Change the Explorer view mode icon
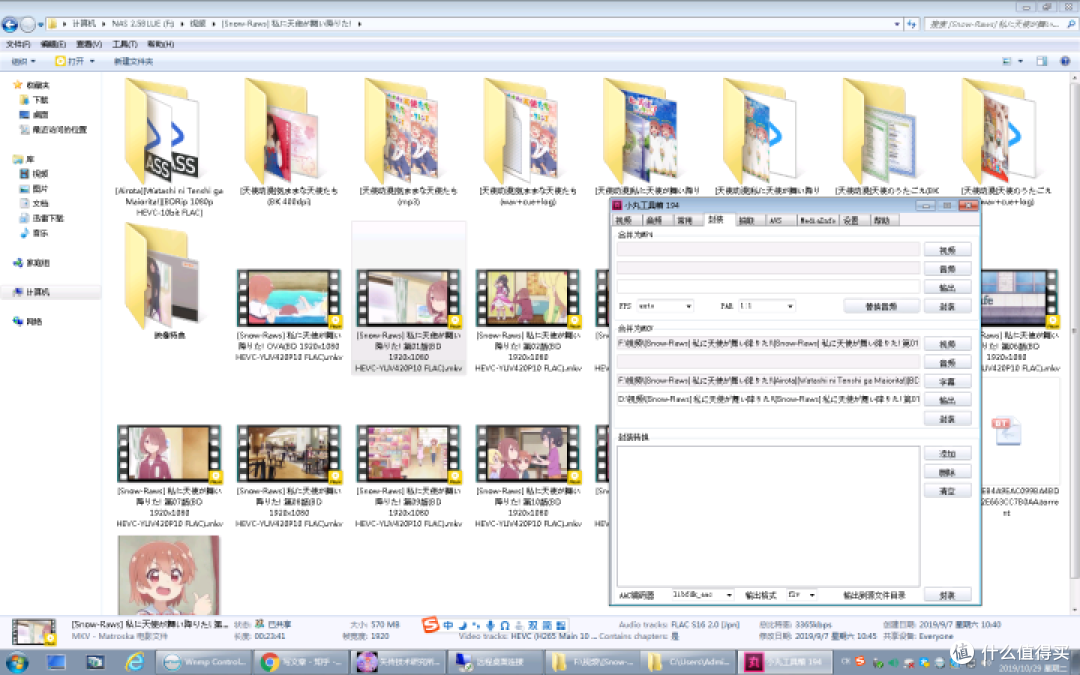The height and width of the screenshot is (675, 1080). (x=1007, y=61)
